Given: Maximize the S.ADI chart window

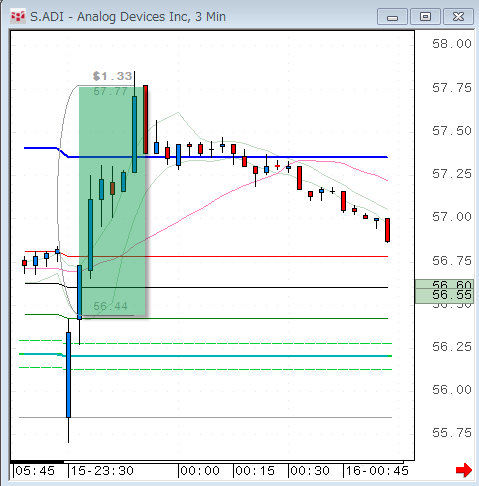Looking at the screenshot, I should pos(425,17).
